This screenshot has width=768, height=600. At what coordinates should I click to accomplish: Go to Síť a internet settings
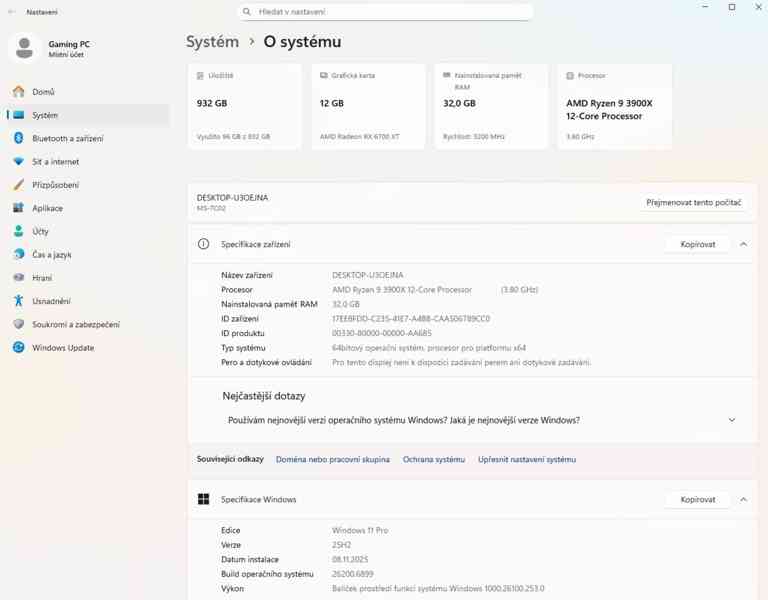coord(87,162)
